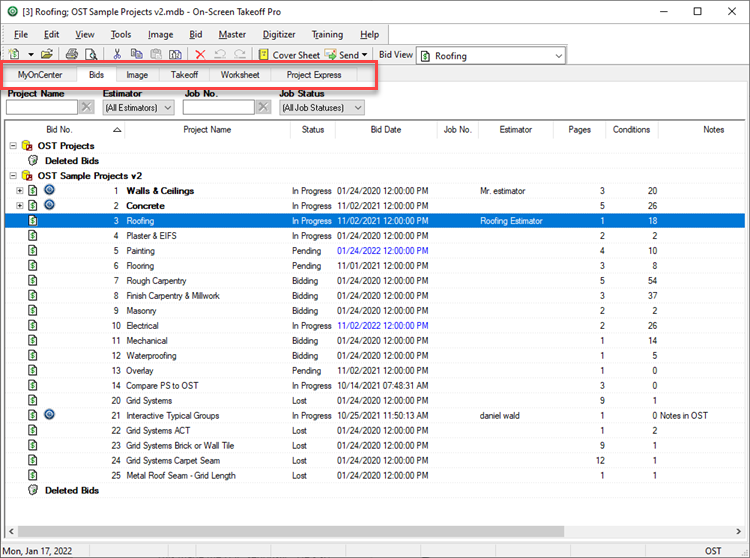Click the red X Delete icon
The image size is (750, 558).
click(200, 55)
